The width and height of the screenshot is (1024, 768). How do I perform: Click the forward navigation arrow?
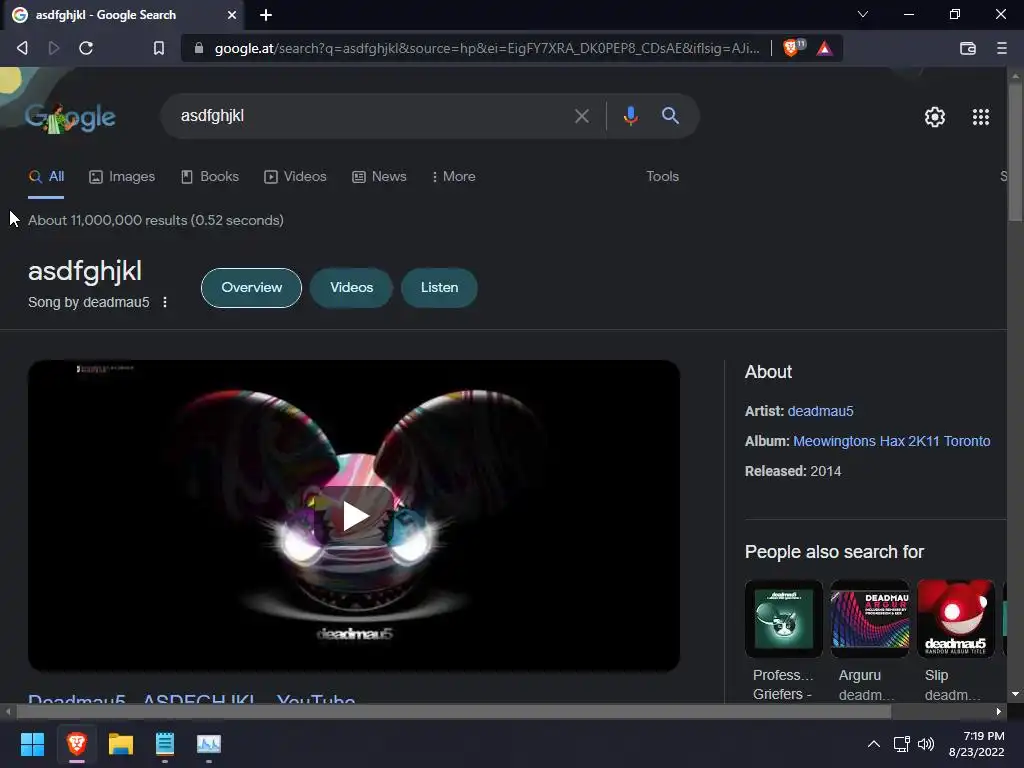[54, 48]
